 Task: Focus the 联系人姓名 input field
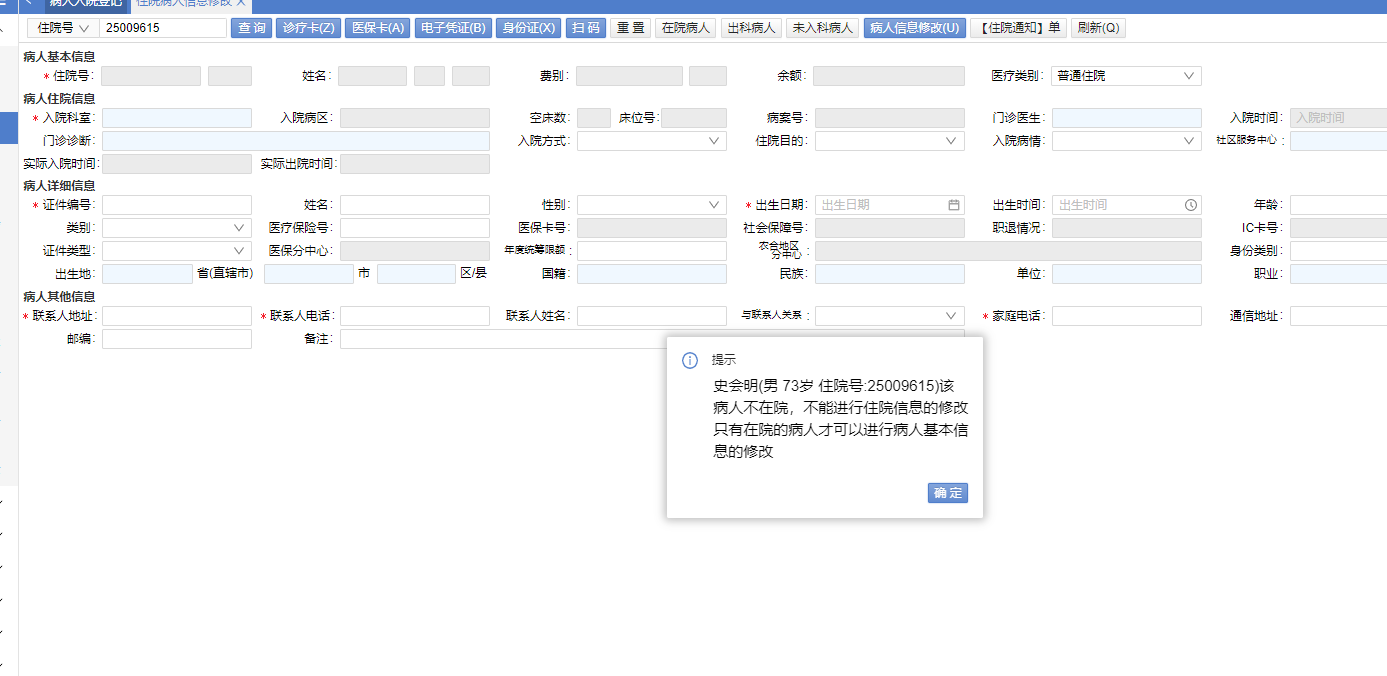[x=651, y=316]
